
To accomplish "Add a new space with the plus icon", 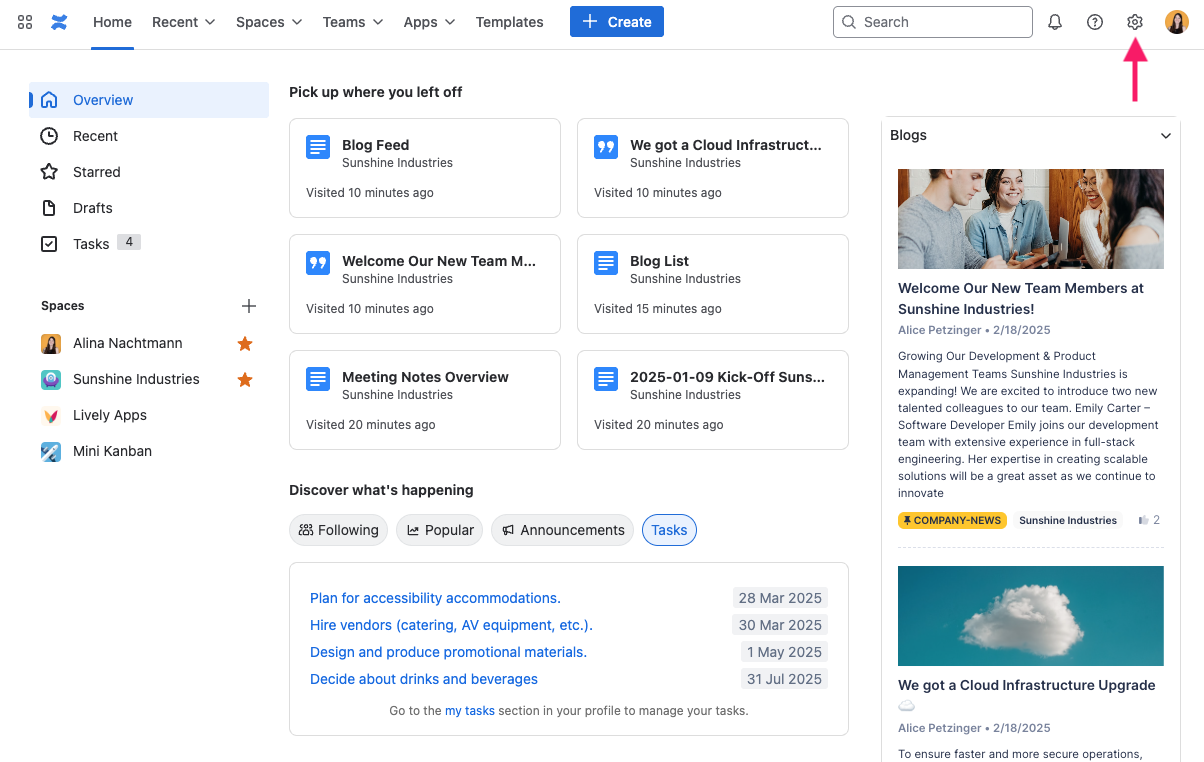I will (x=248, y=306).
